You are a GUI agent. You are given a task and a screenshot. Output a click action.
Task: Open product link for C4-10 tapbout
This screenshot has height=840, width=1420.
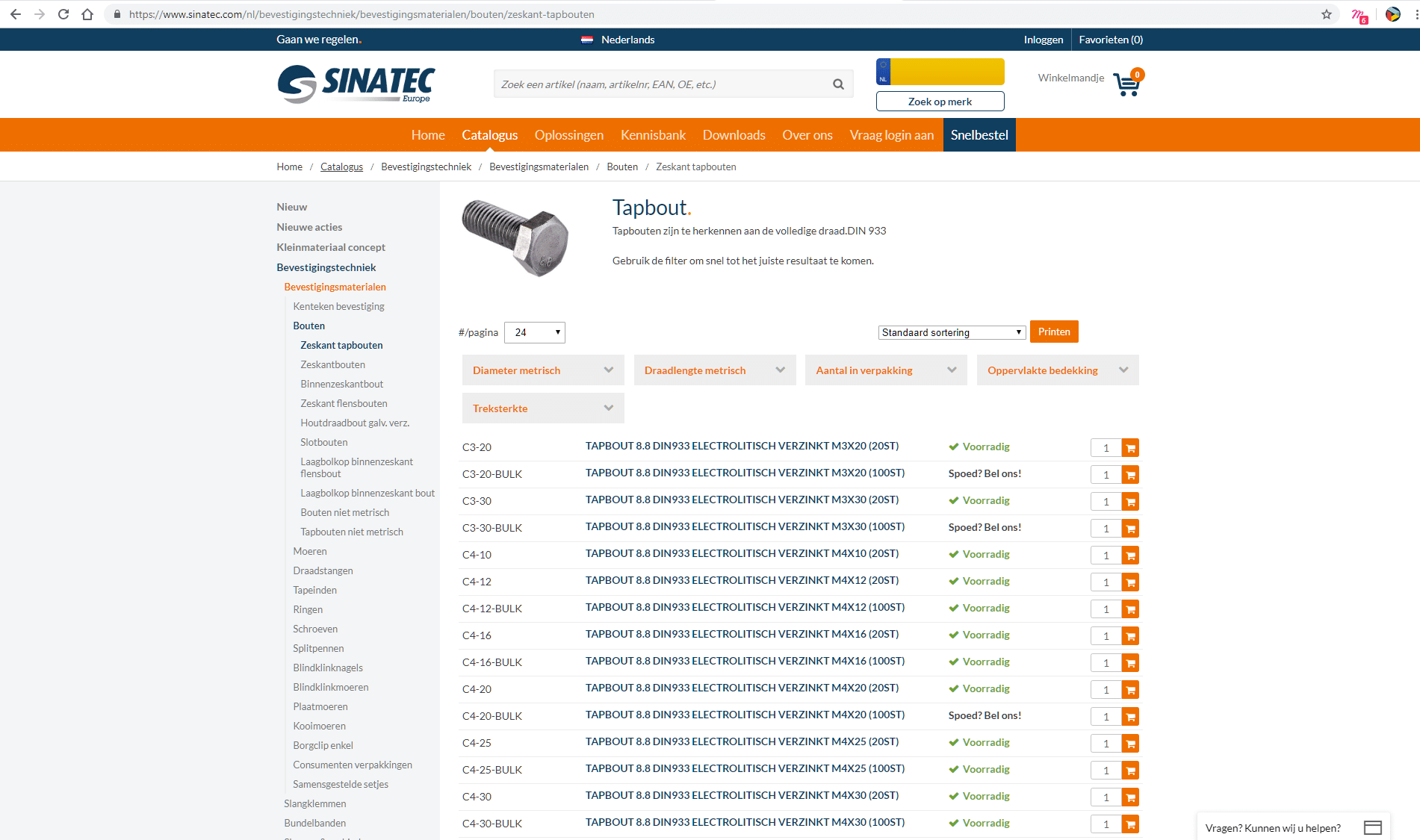pos(742,553)
